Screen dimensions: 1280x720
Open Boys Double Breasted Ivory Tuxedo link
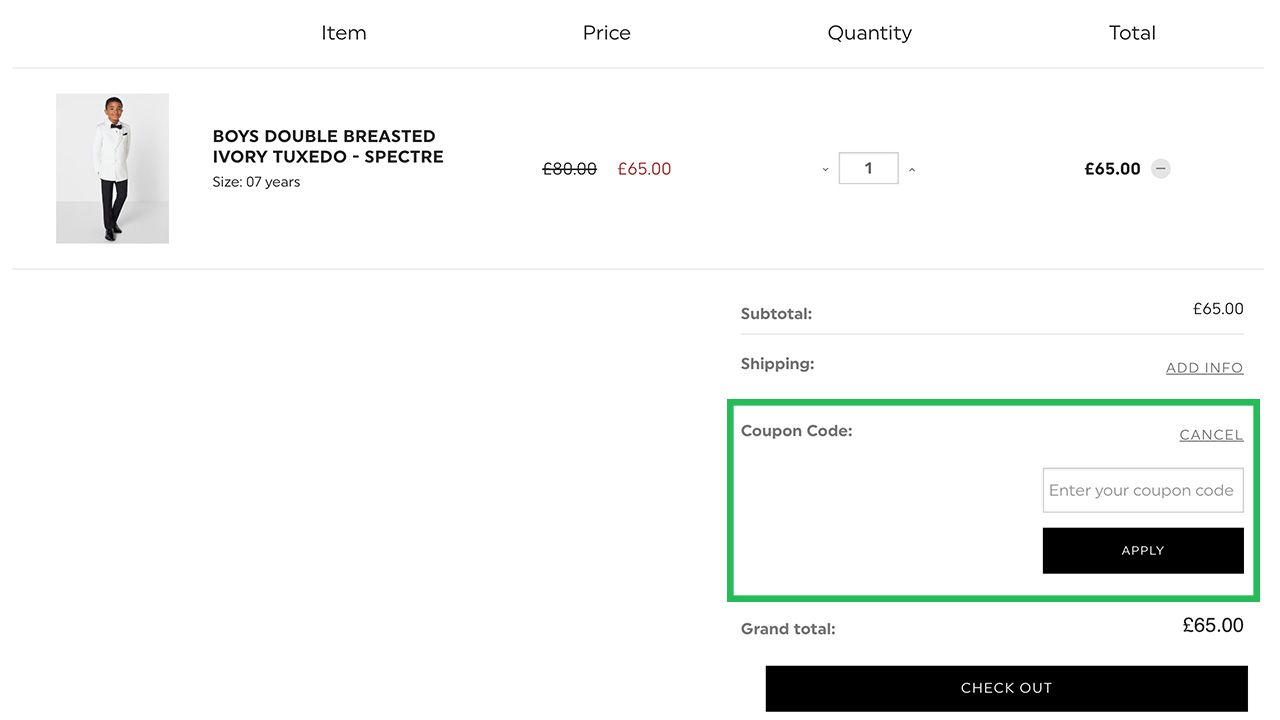[328, 146]
